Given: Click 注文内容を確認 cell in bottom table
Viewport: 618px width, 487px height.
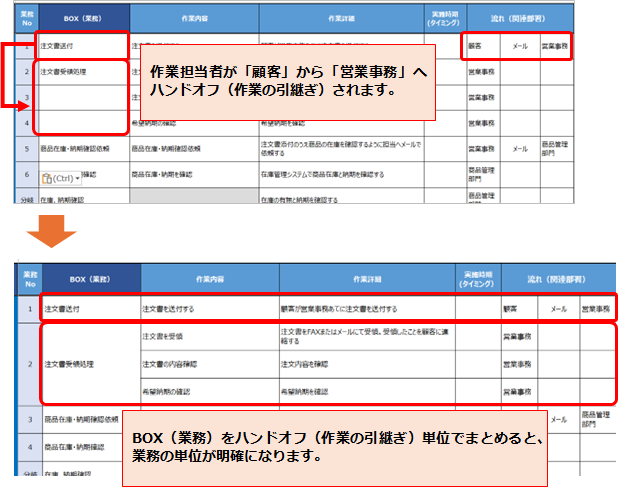Looking at the screenshot, I should [367, 364].
